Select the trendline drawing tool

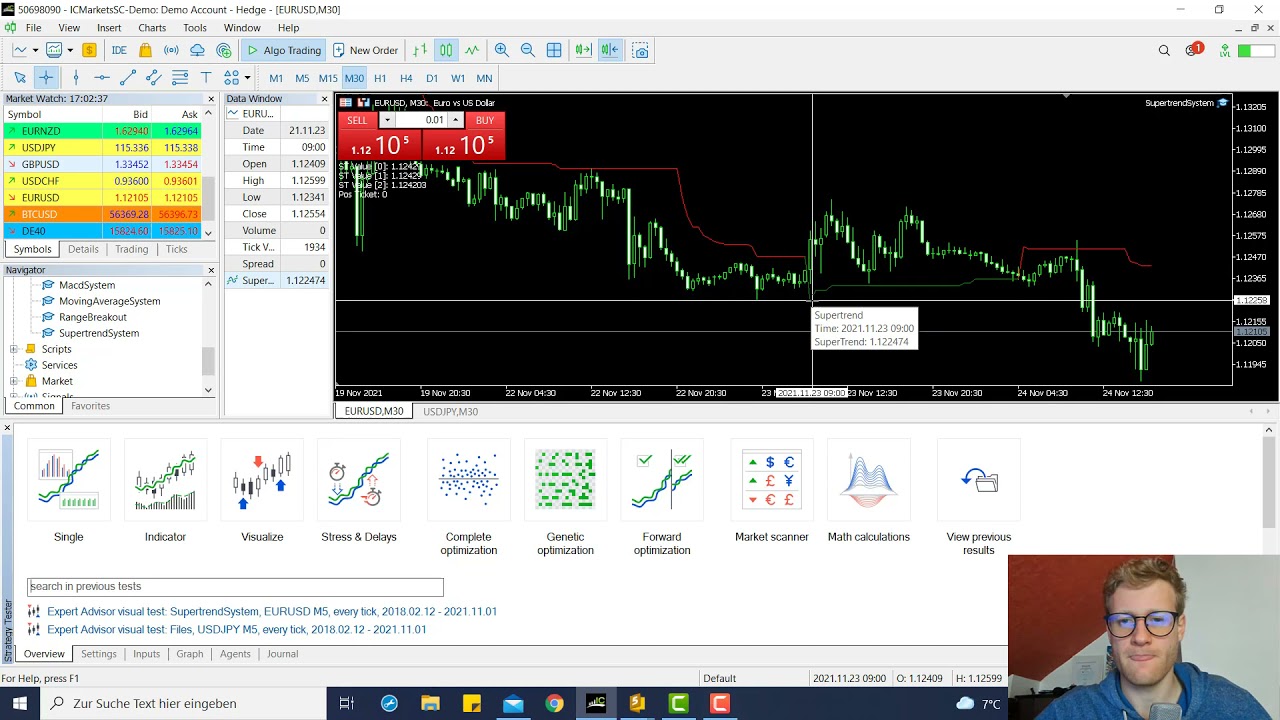[x=128, y=78]
